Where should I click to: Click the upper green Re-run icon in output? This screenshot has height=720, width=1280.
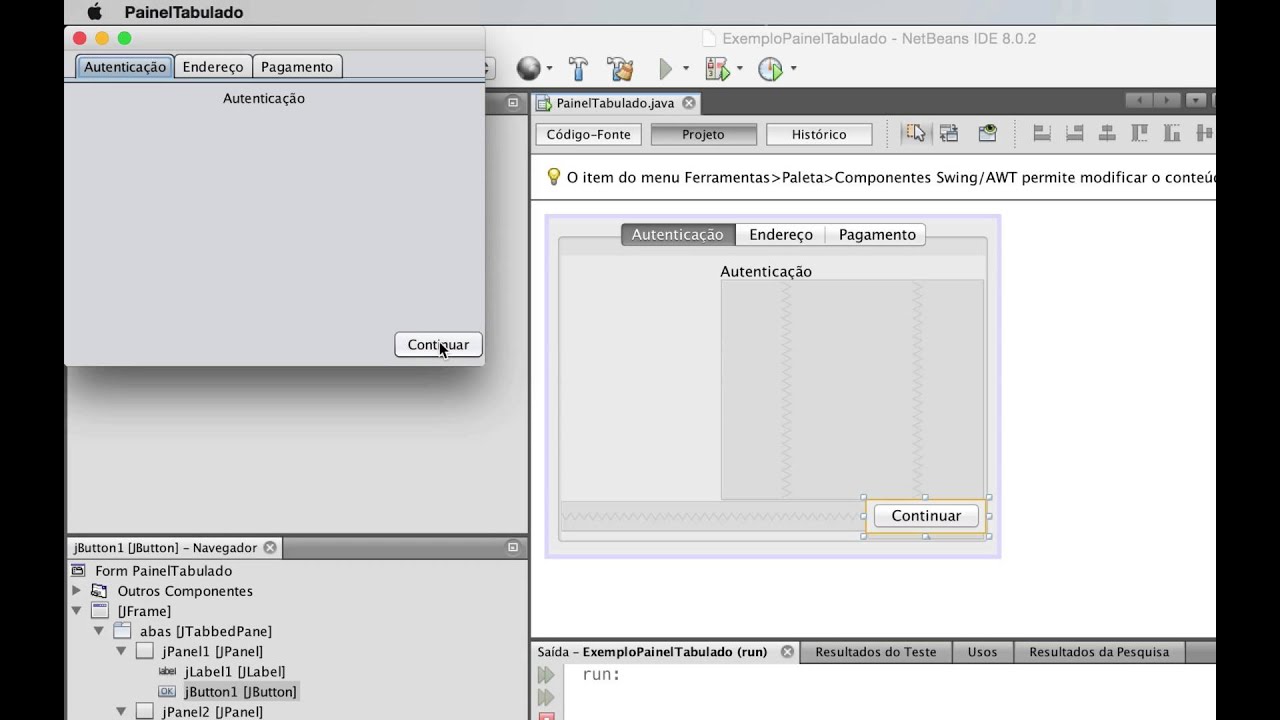tap(546, 676)
